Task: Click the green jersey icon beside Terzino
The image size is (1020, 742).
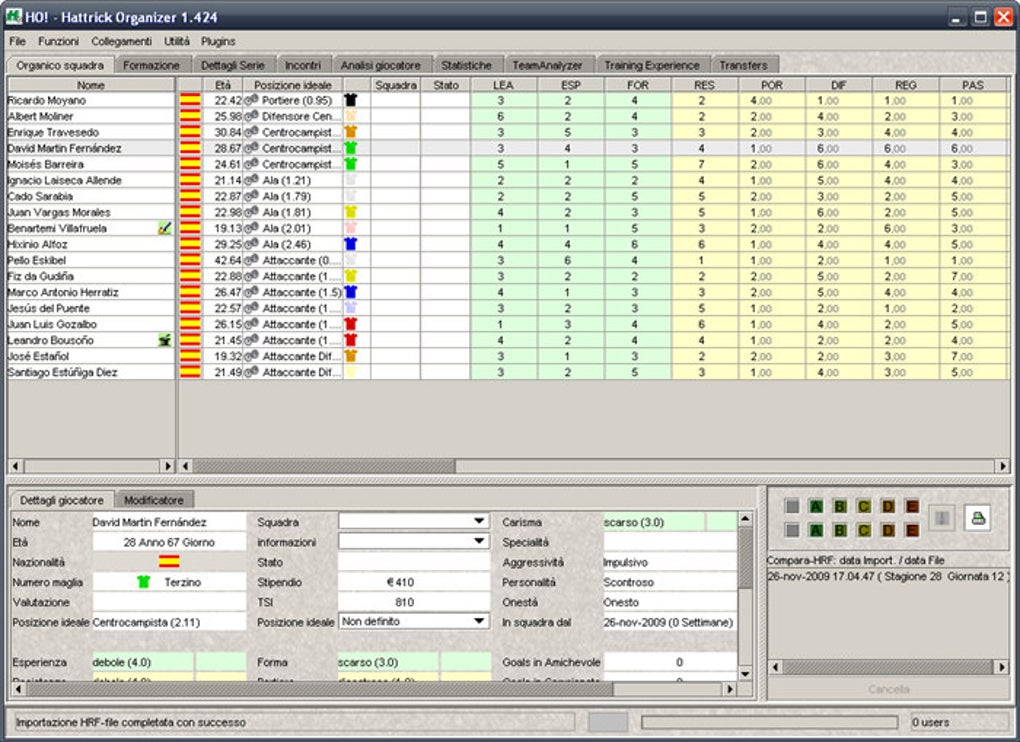Action: pos(144,582)
